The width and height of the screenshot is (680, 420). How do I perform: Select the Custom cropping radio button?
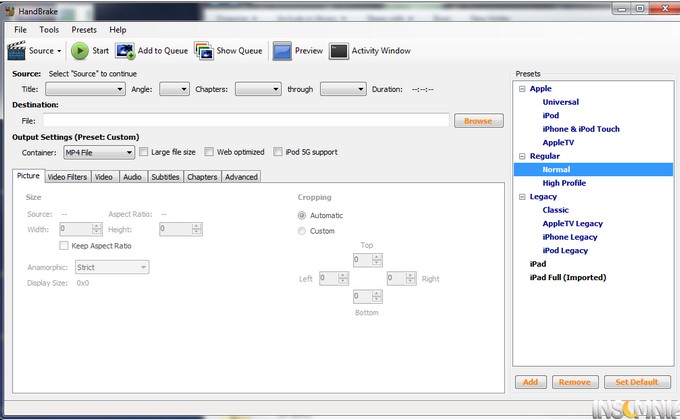302,231
